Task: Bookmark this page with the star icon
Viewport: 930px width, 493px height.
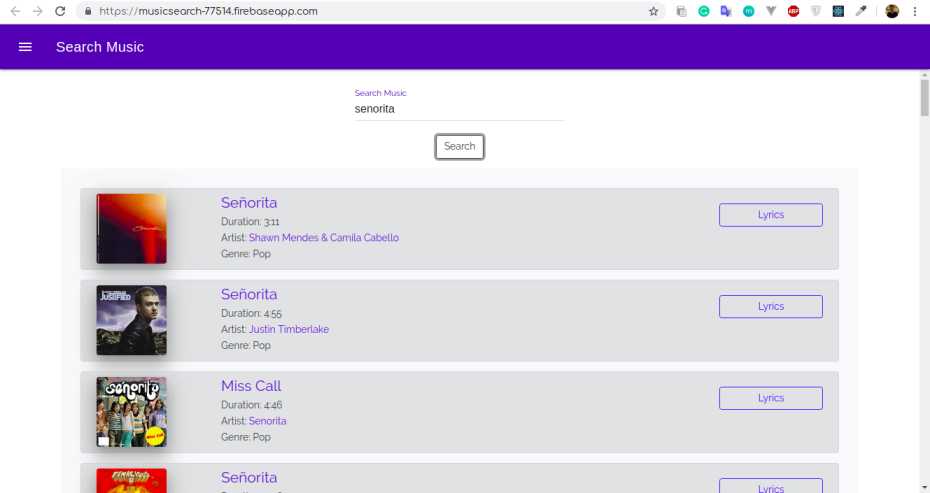Action: coord(653,11)
